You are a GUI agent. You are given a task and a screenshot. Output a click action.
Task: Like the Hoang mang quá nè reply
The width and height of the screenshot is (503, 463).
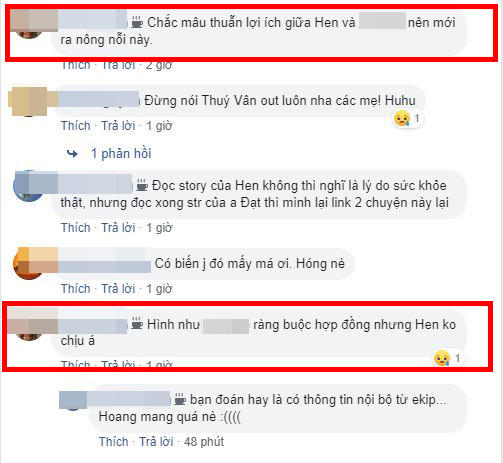114,442
